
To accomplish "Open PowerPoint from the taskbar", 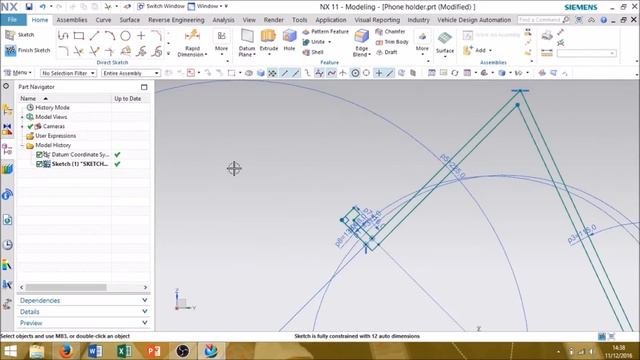I will (153, 351).
